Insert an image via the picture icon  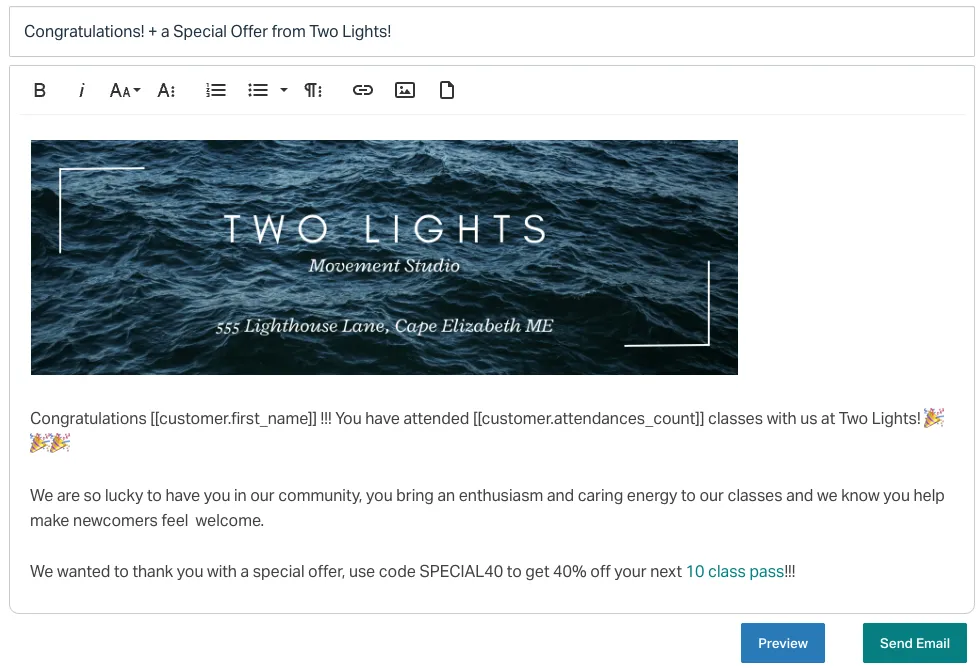click(404, 90)
